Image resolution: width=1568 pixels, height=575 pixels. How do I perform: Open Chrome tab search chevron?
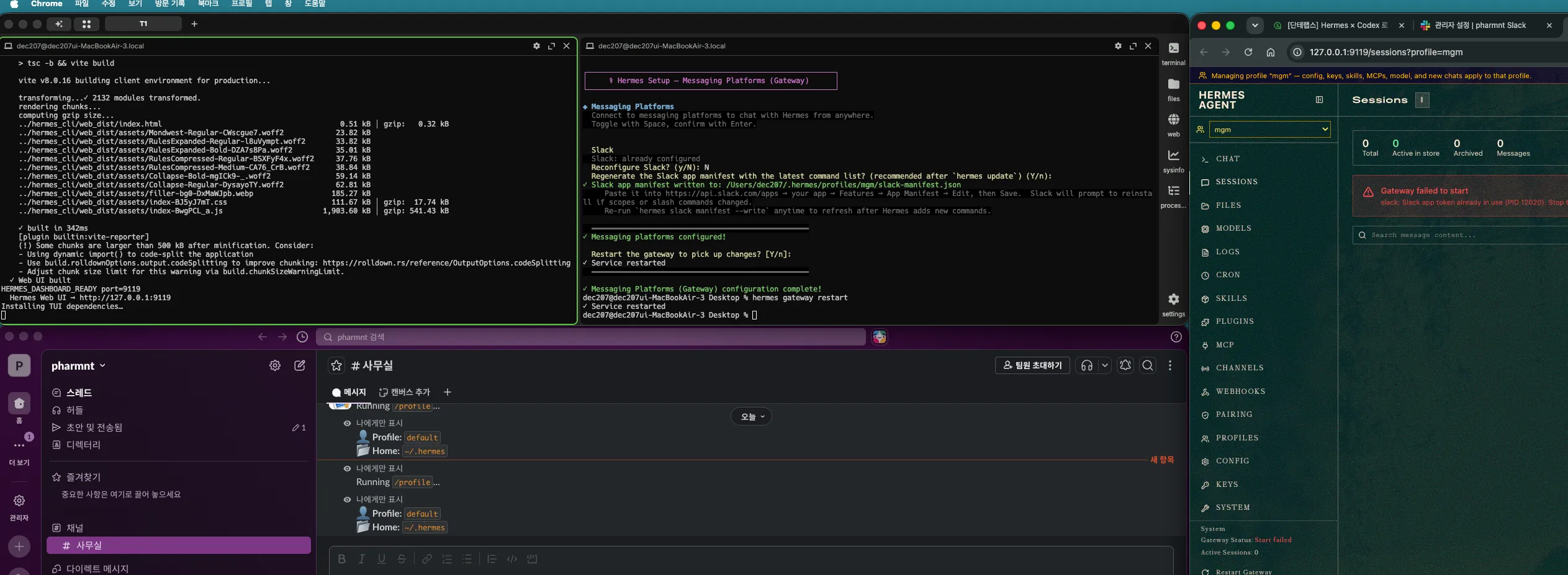tap(1255, 25)
